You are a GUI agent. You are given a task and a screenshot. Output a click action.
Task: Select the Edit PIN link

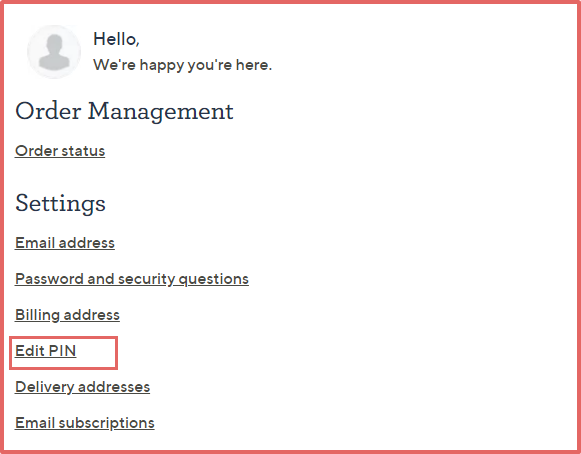[x=46, y=351]
